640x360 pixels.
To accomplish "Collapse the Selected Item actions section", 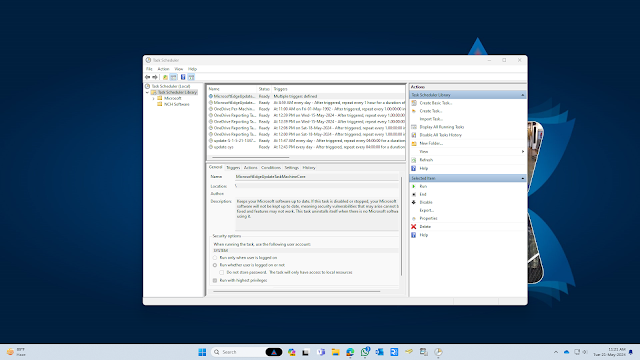I will [522, 178].
